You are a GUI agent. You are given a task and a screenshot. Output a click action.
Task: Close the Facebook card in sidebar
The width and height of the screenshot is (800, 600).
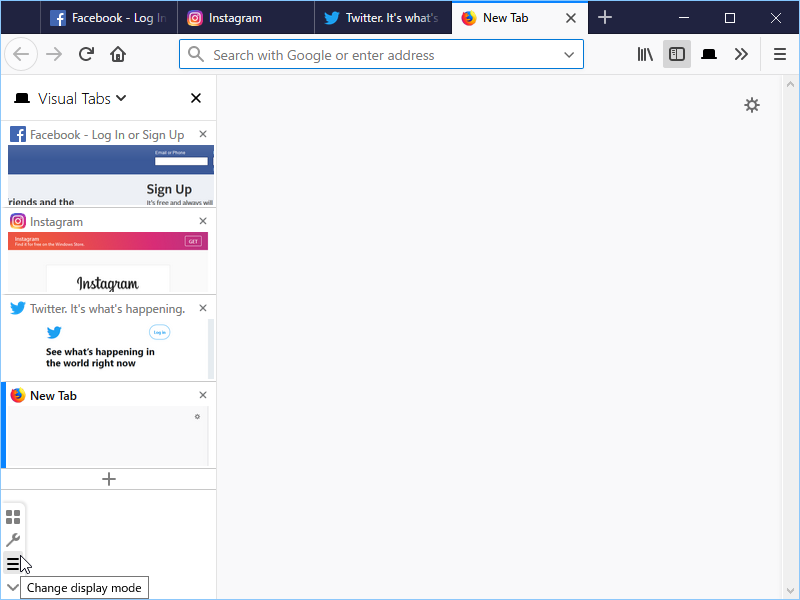[203, 134]
